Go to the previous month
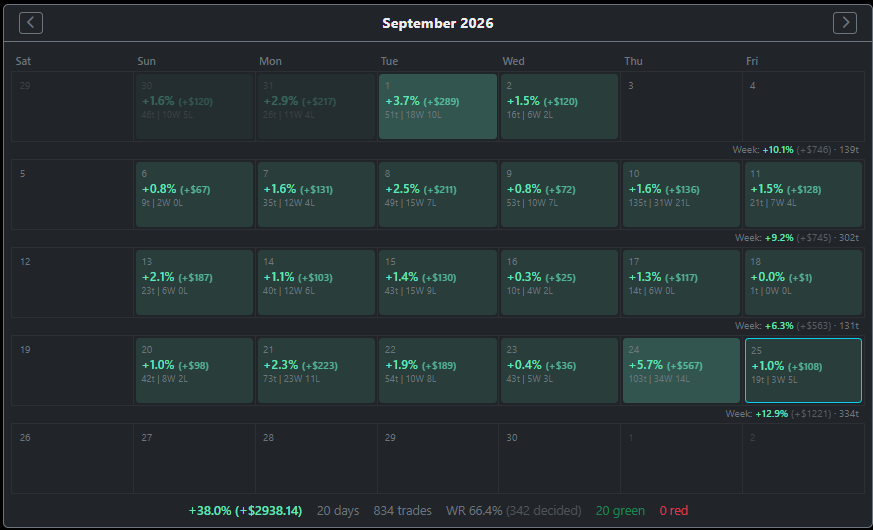Screen dimensions: 873x530 tap(31, 23)
